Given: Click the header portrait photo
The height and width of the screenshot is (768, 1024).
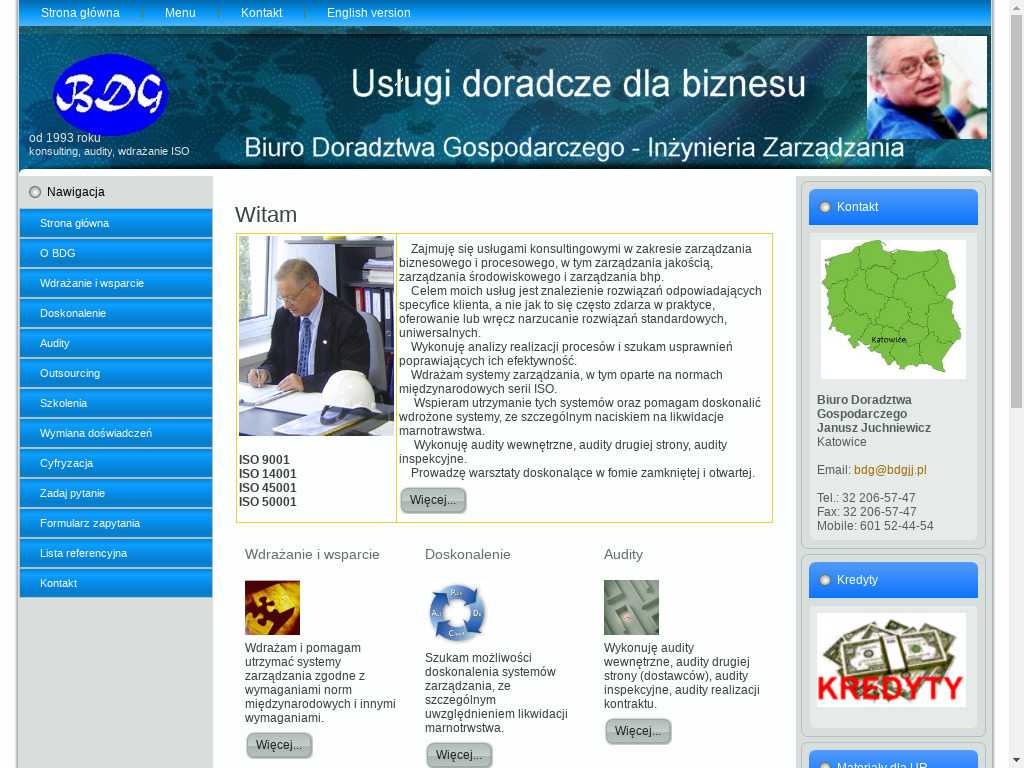Looking at the screenshot, I should [926, 88].
